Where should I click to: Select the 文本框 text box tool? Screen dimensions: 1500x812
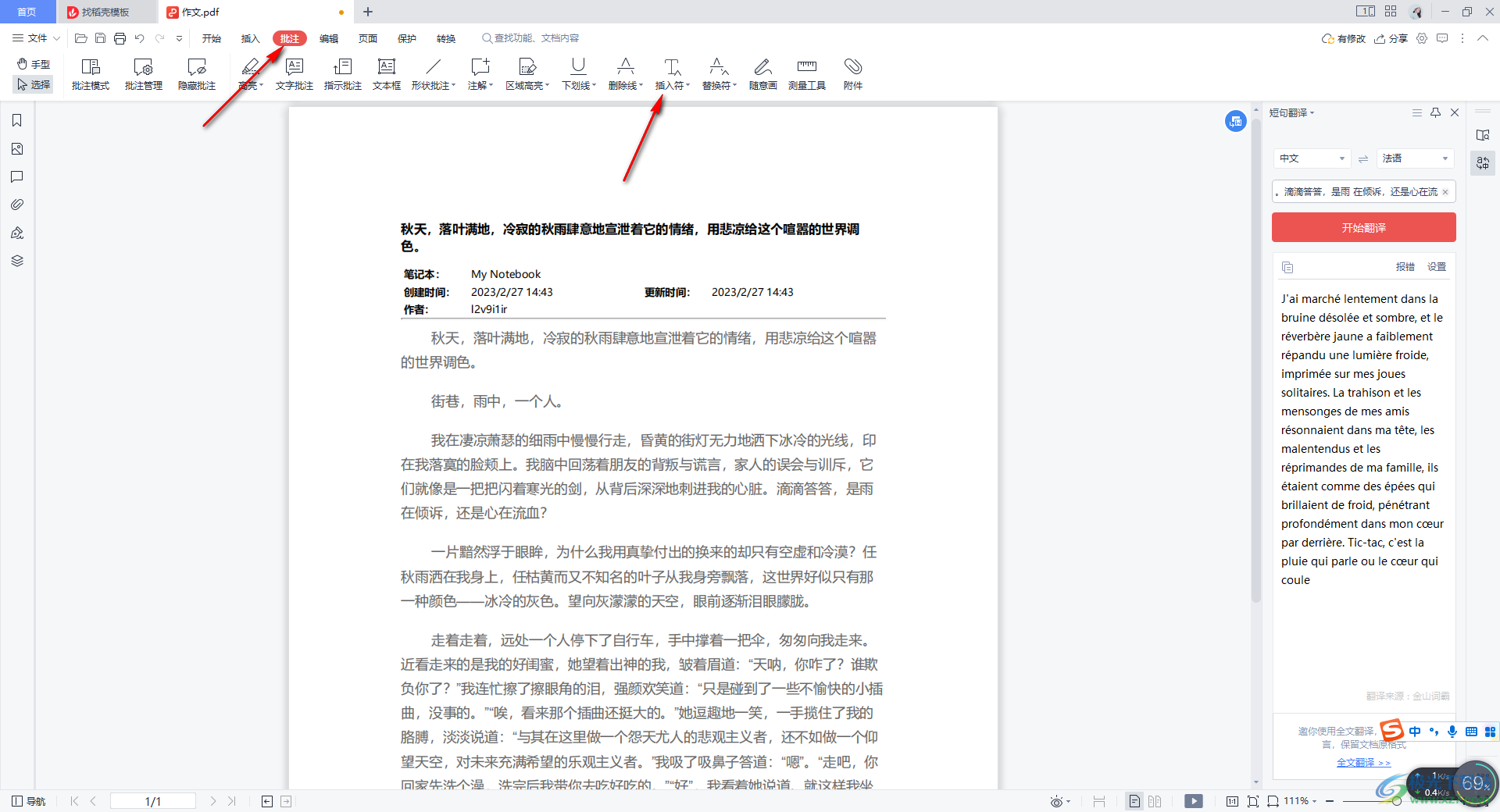(387, 74)
